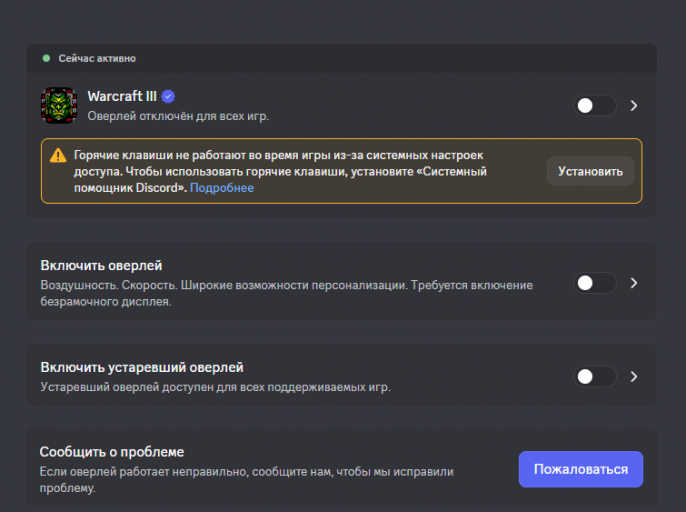Screen dimensions: 686x512
Task: Click 'Если оверлей работает неправильно' description
Action: [246, 480]
